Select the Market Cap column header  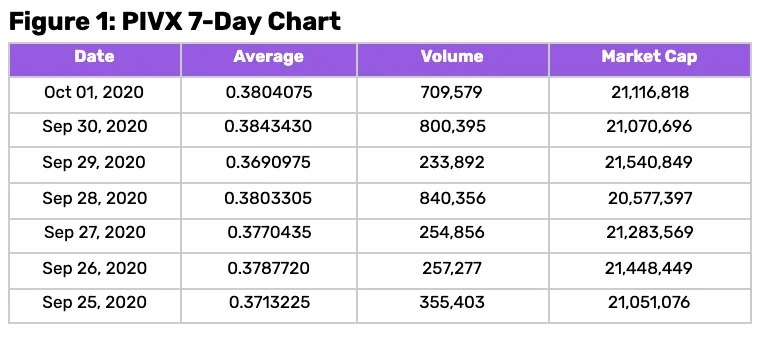click(x=650, y=56)
